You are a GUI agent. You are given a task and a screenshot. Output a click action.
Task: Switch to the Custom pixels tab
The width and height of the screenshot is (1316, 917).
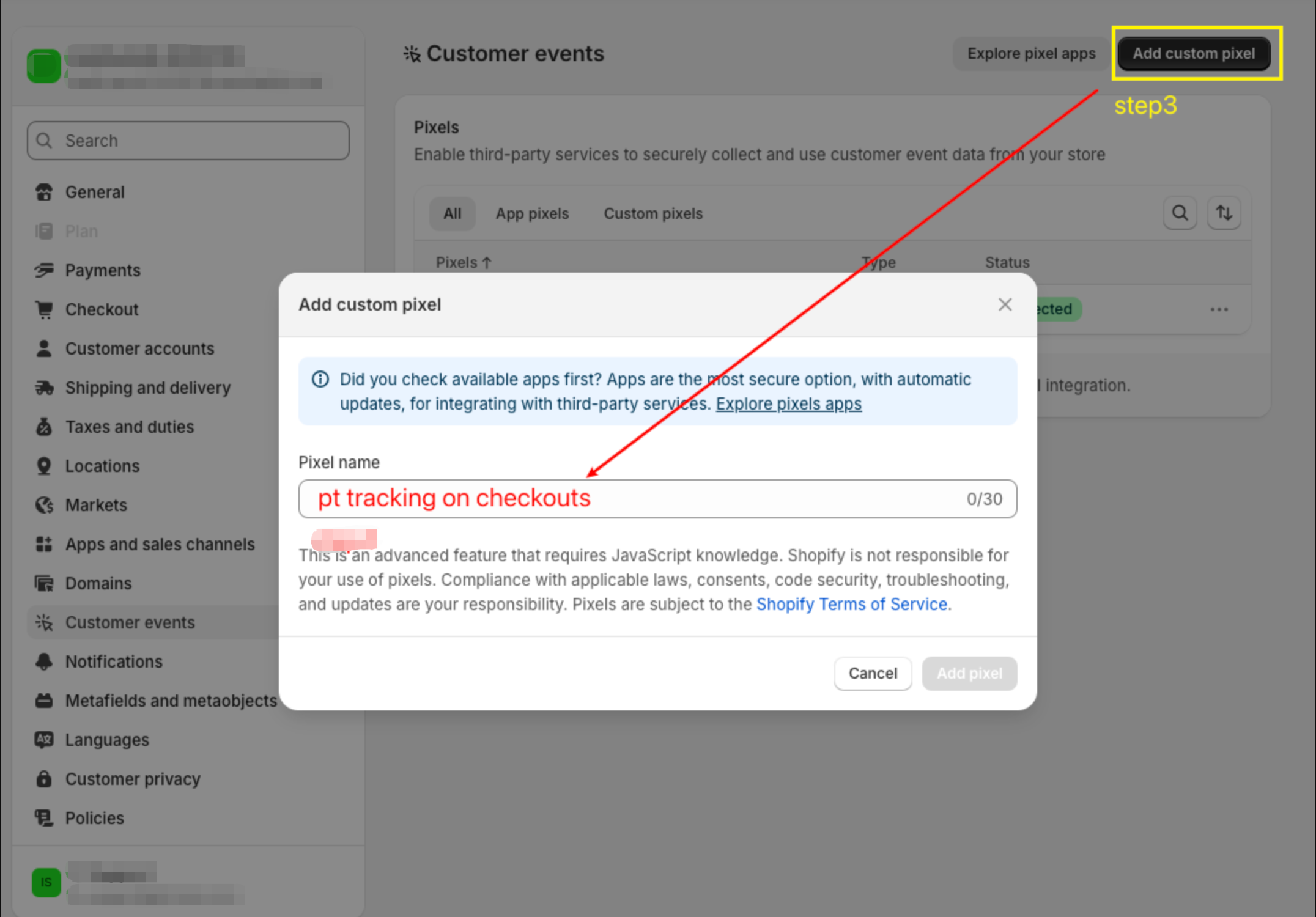[x=653, y=214]
